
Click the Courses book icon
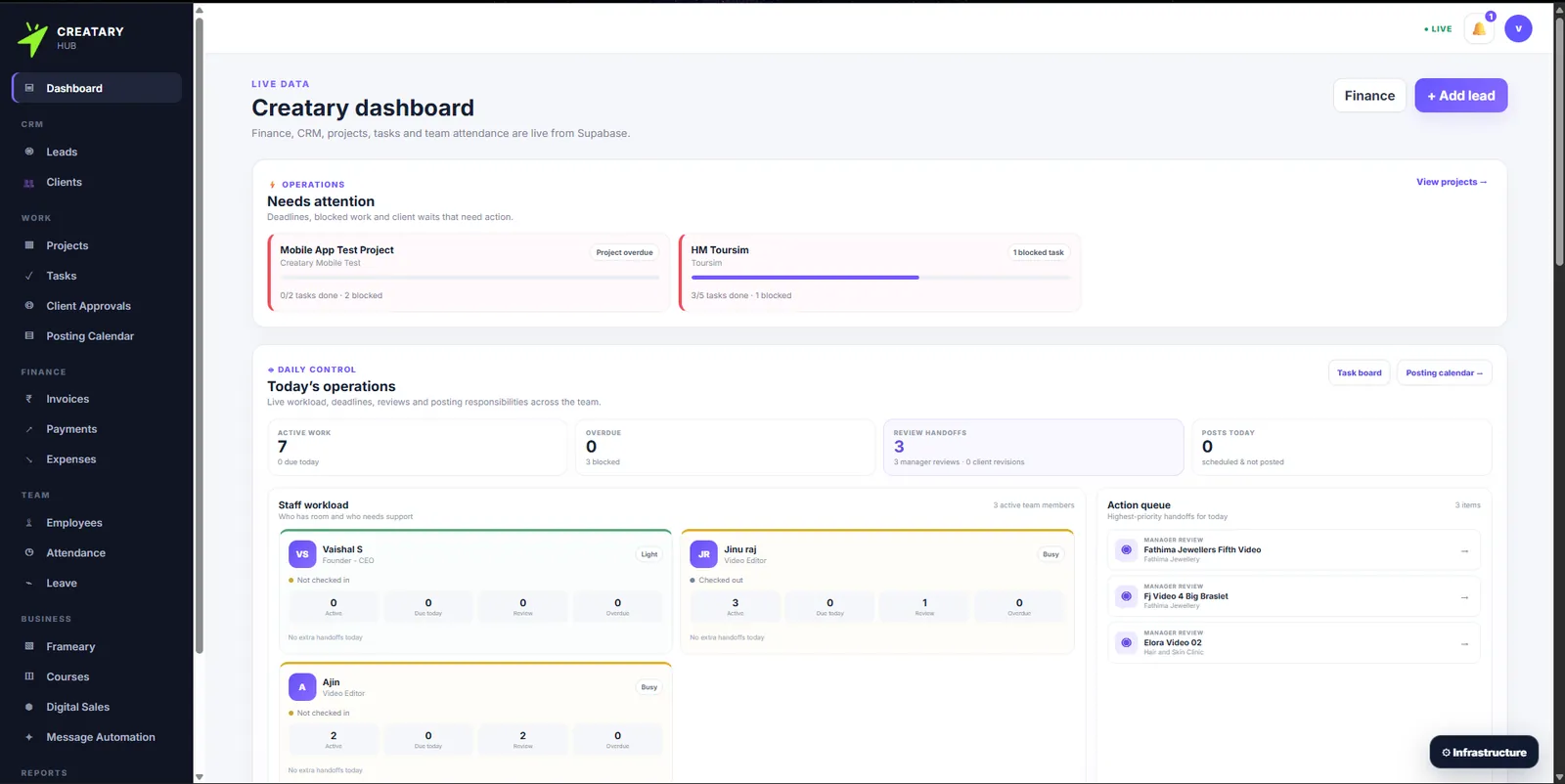(29, 676)
